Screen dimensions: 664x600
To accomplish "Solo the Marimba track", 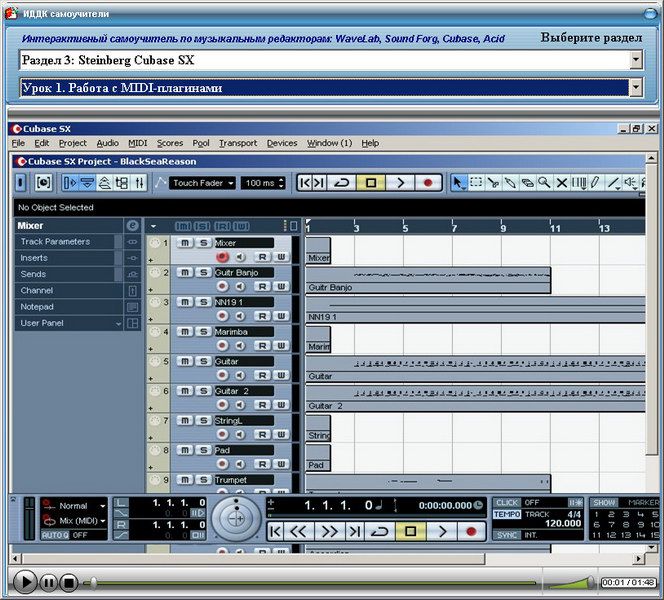I will pos(201,331).
